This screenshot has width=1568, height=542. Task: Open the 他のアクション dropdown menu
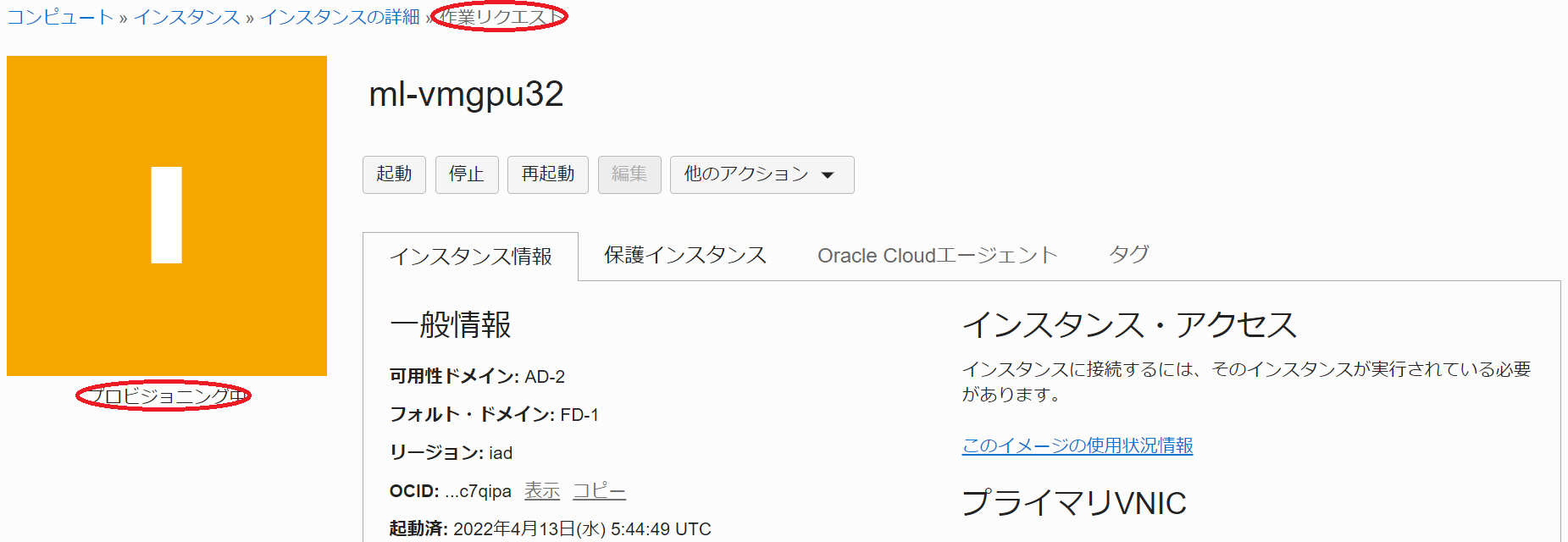pyautogui.click(x=761, y=174)
